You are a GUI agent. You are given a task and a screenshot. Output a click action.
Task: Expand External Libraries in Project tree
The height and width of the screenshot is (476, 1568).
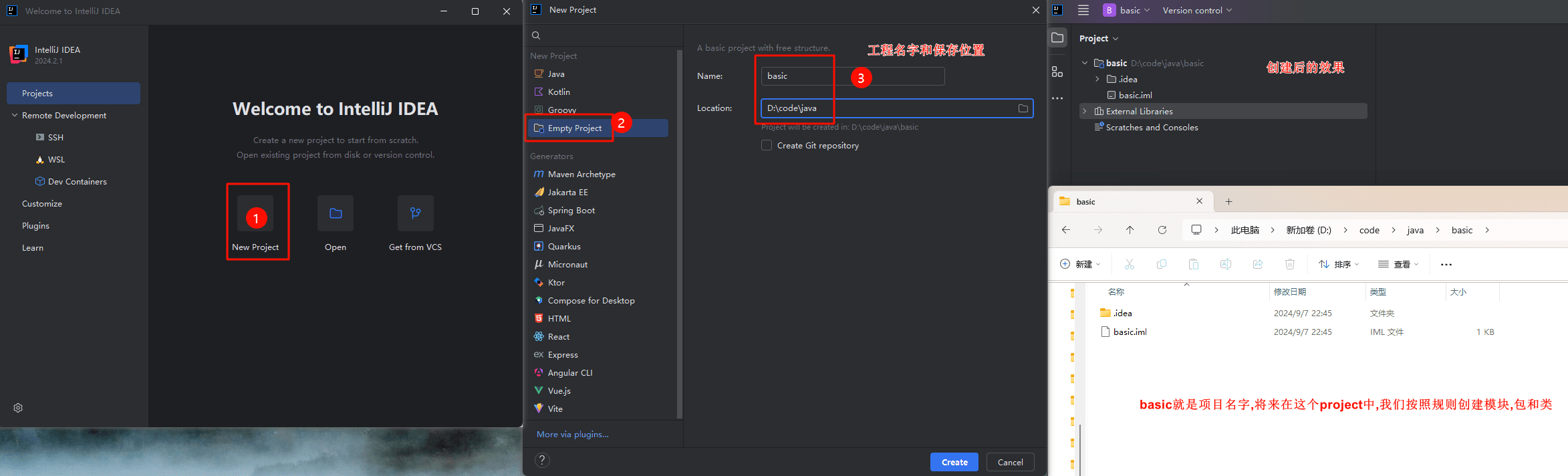(x=1085, y=111)
